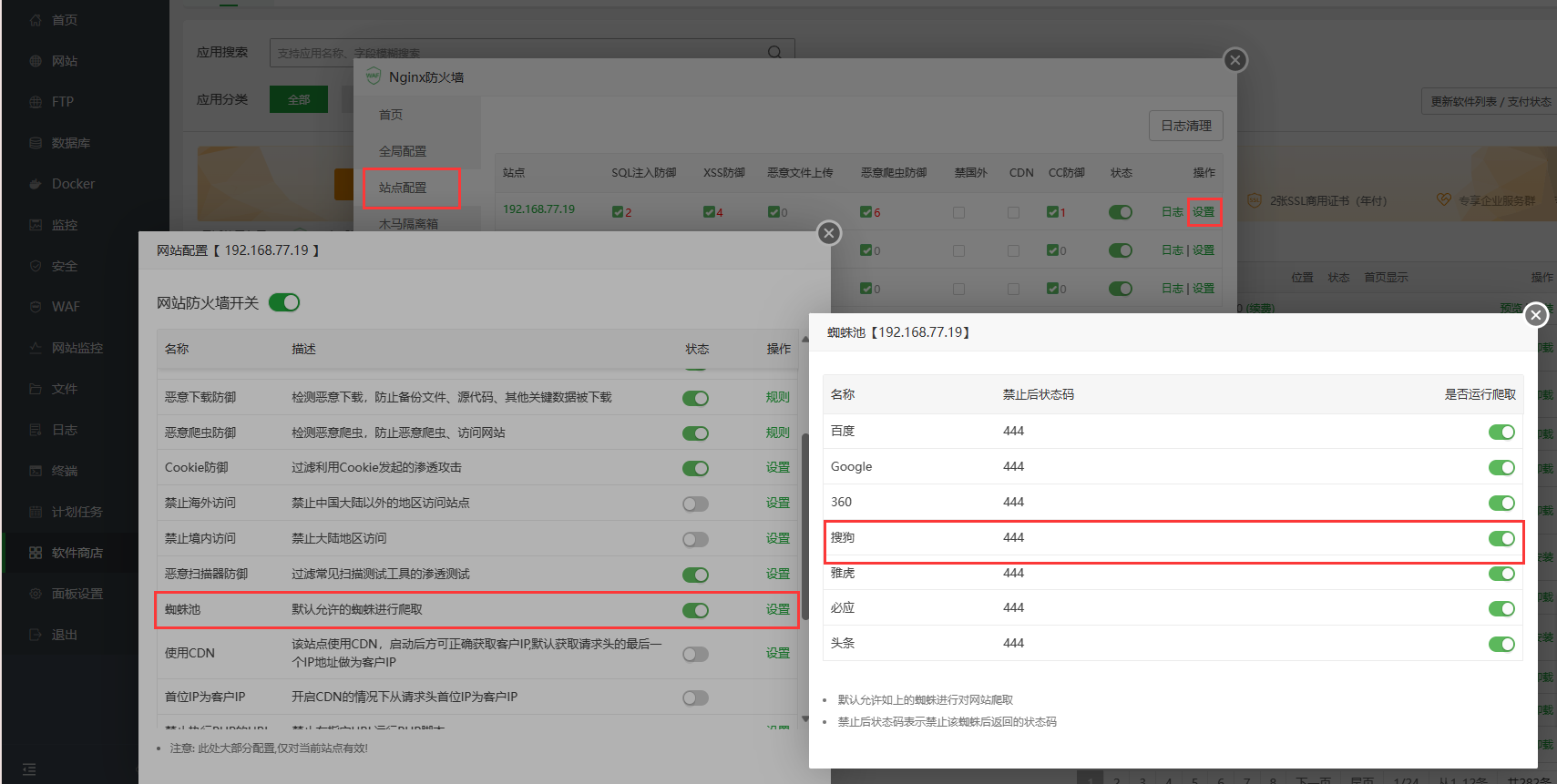Close the 蜘蛛池 dialog

pyautogui.click(x=1536, y=315)
